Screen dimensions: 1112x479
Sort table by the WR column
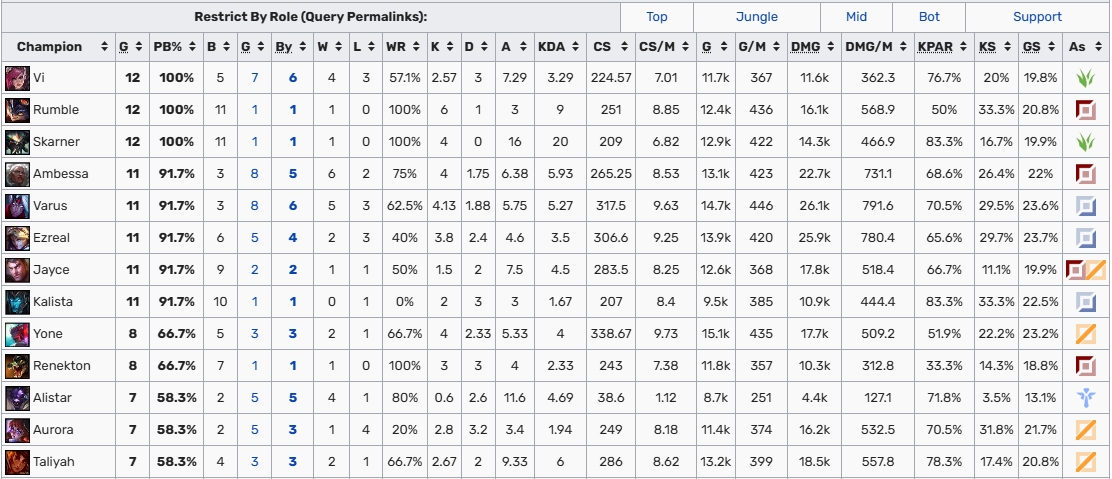402,47
